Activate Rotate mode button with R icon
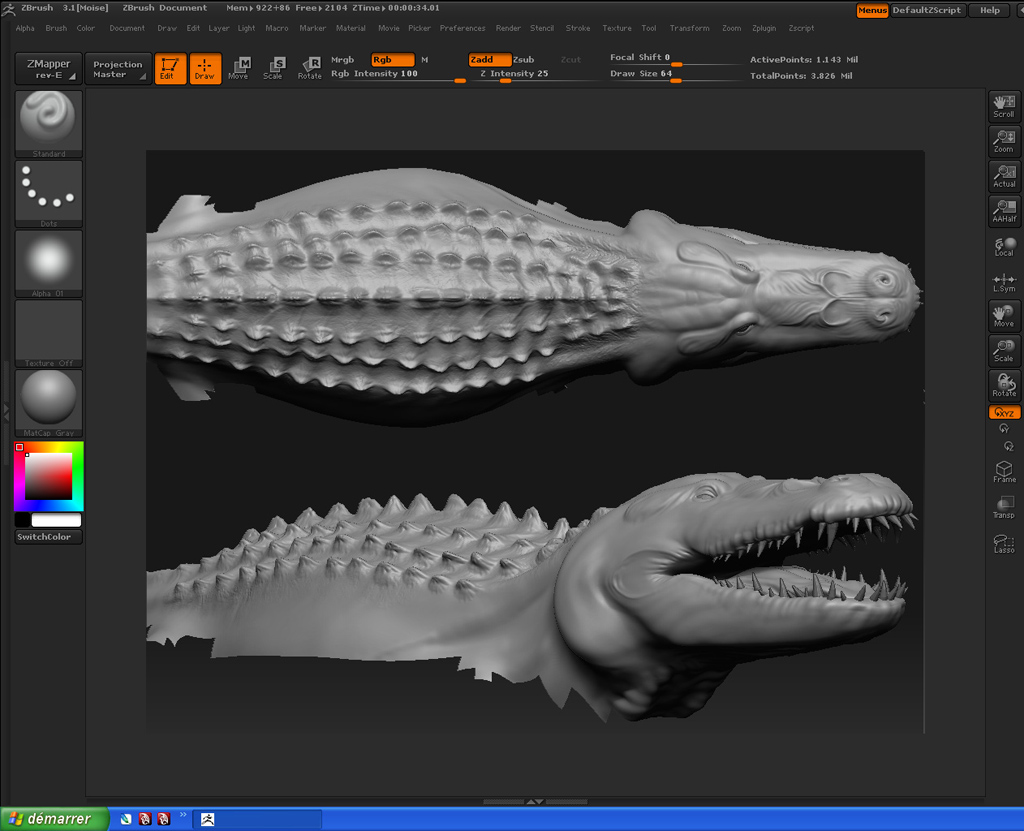This screenshot has height=831, width=1024. (310, 69)
